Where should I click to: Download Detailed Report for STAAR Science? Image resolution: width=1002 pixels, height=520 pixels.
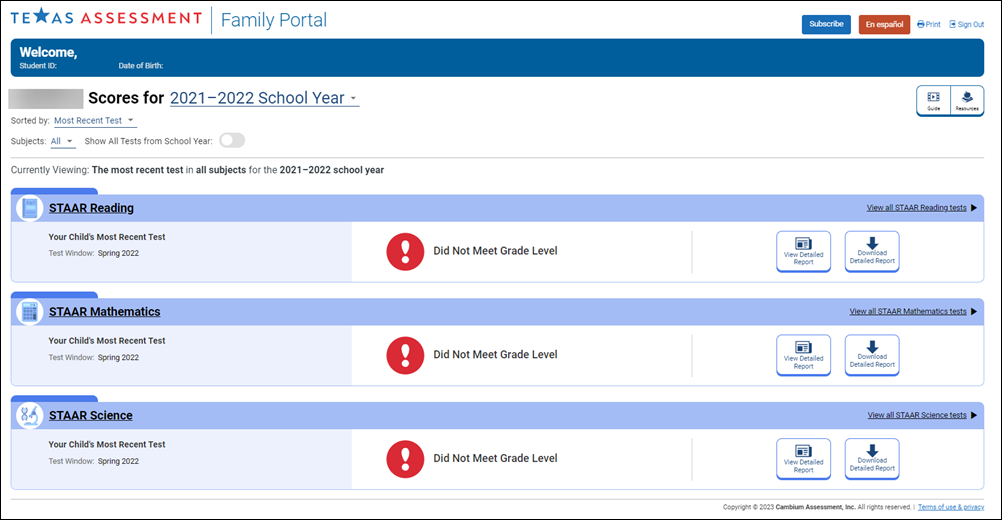(x=872, y=459)
